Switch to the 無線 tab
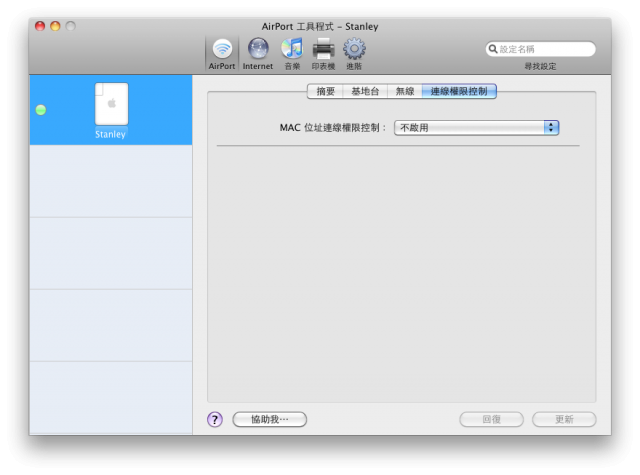The image size is (640, 475). pyautogui.click(x=404, y=91)
